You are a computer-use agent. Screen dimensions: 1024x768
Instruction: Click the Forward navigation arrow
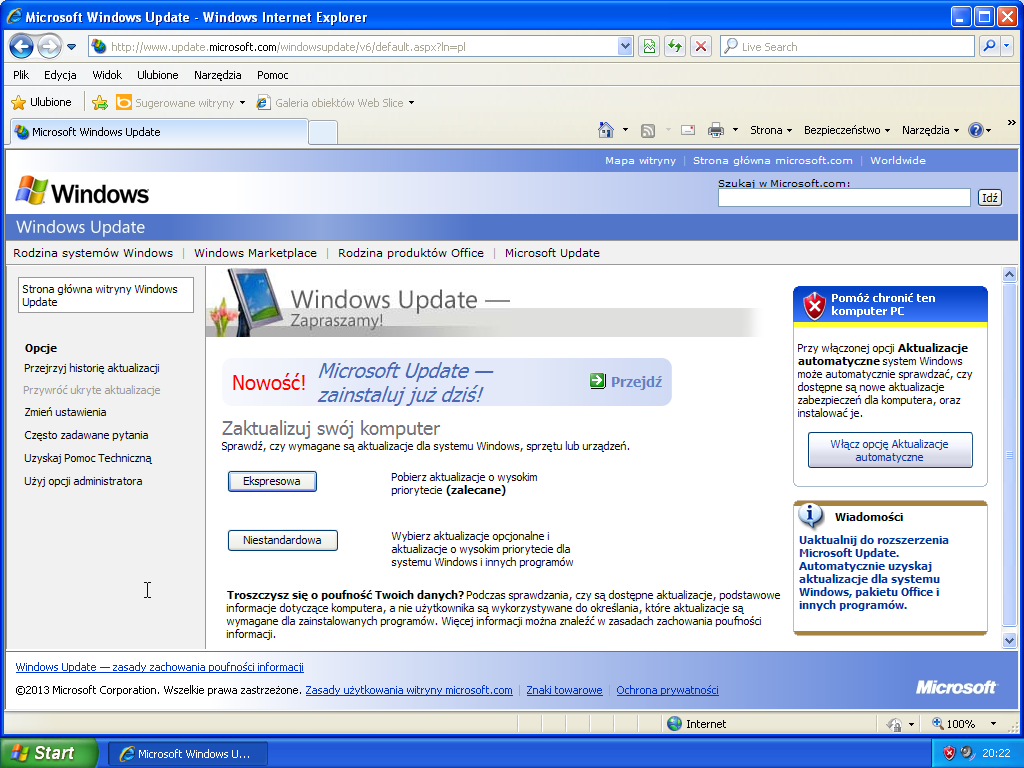pos(49,46)
